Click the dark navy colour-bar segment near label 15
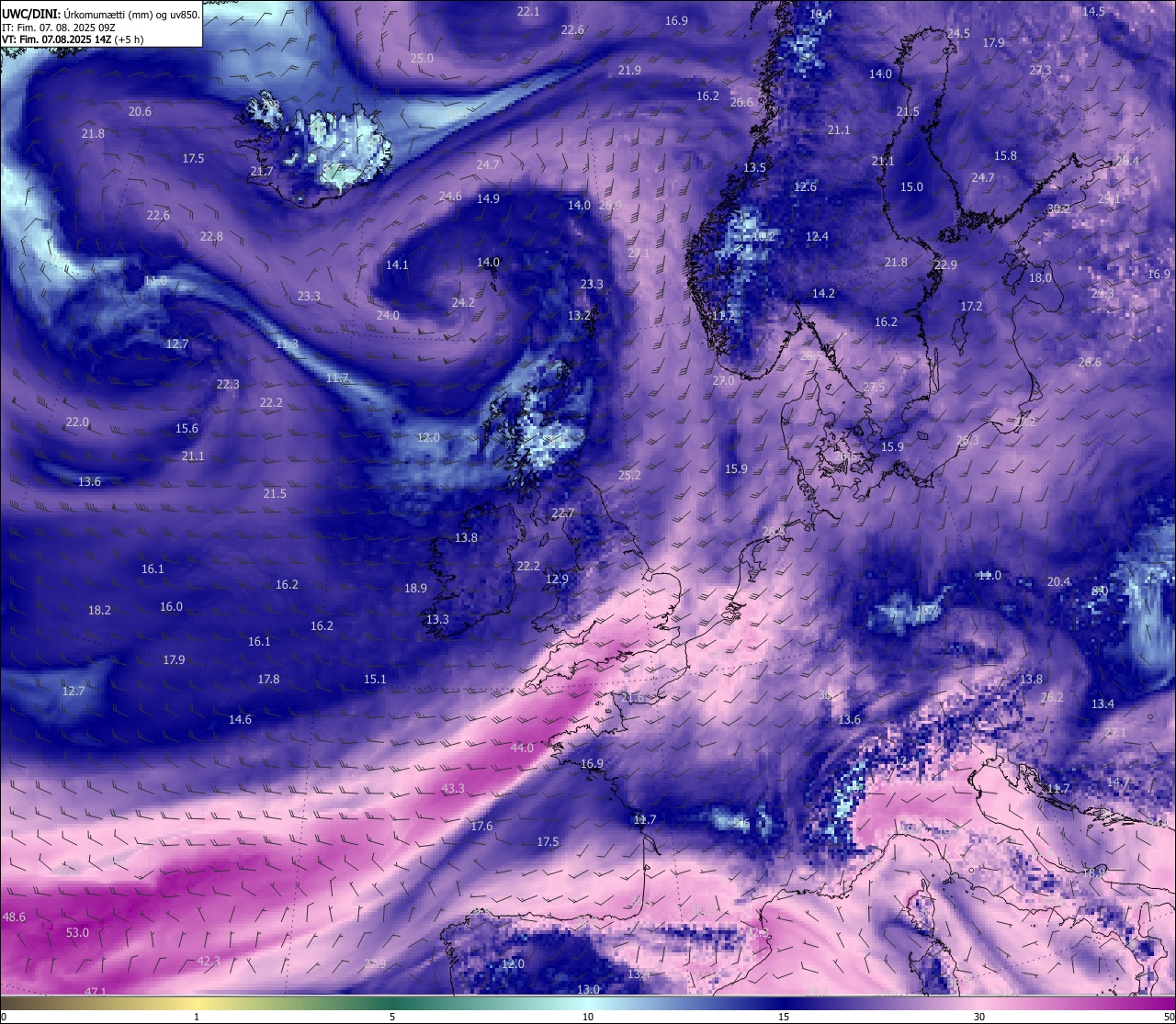 [x=784, y=1004]
